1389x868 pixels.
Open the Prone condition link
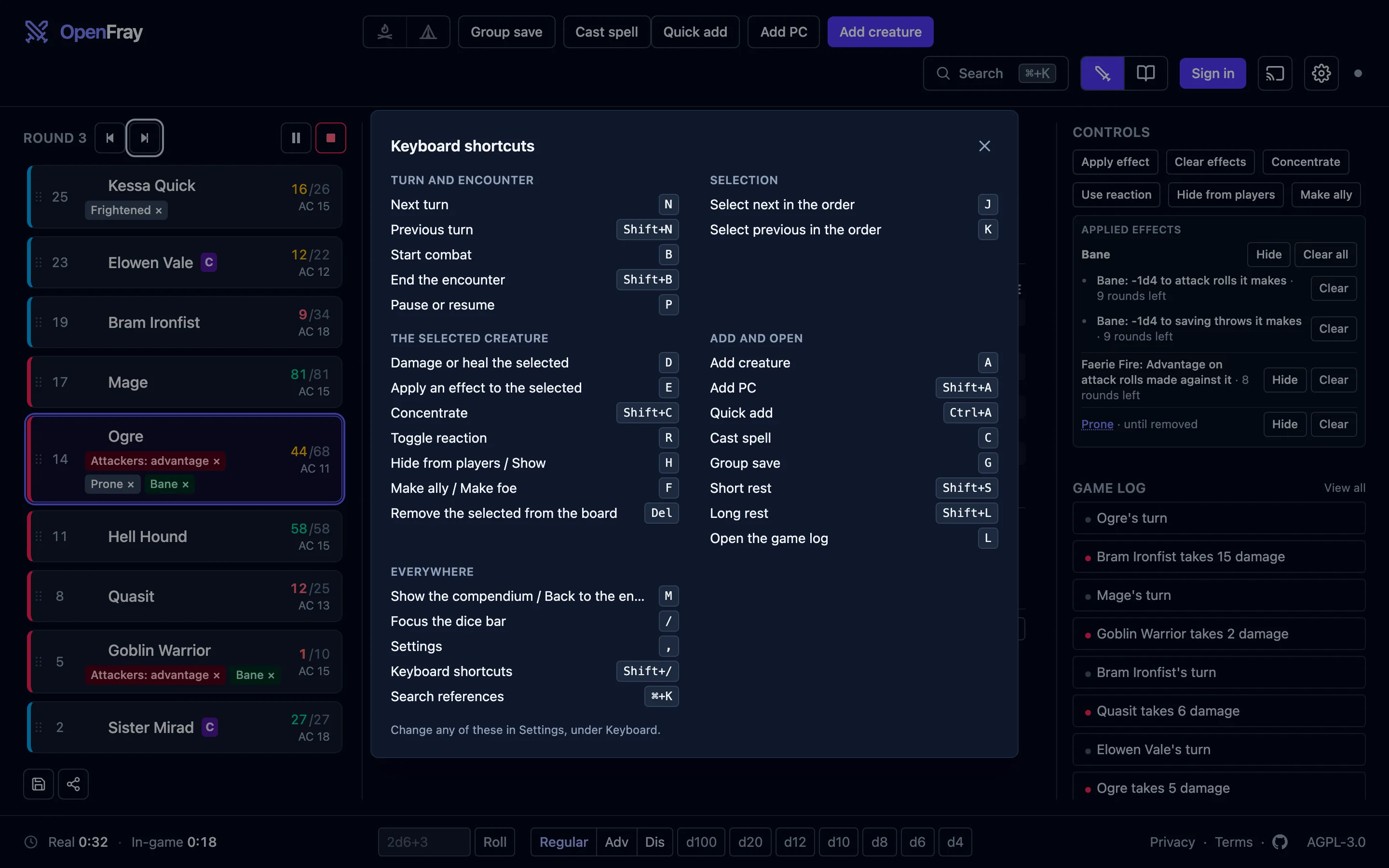coord(1097,424)
